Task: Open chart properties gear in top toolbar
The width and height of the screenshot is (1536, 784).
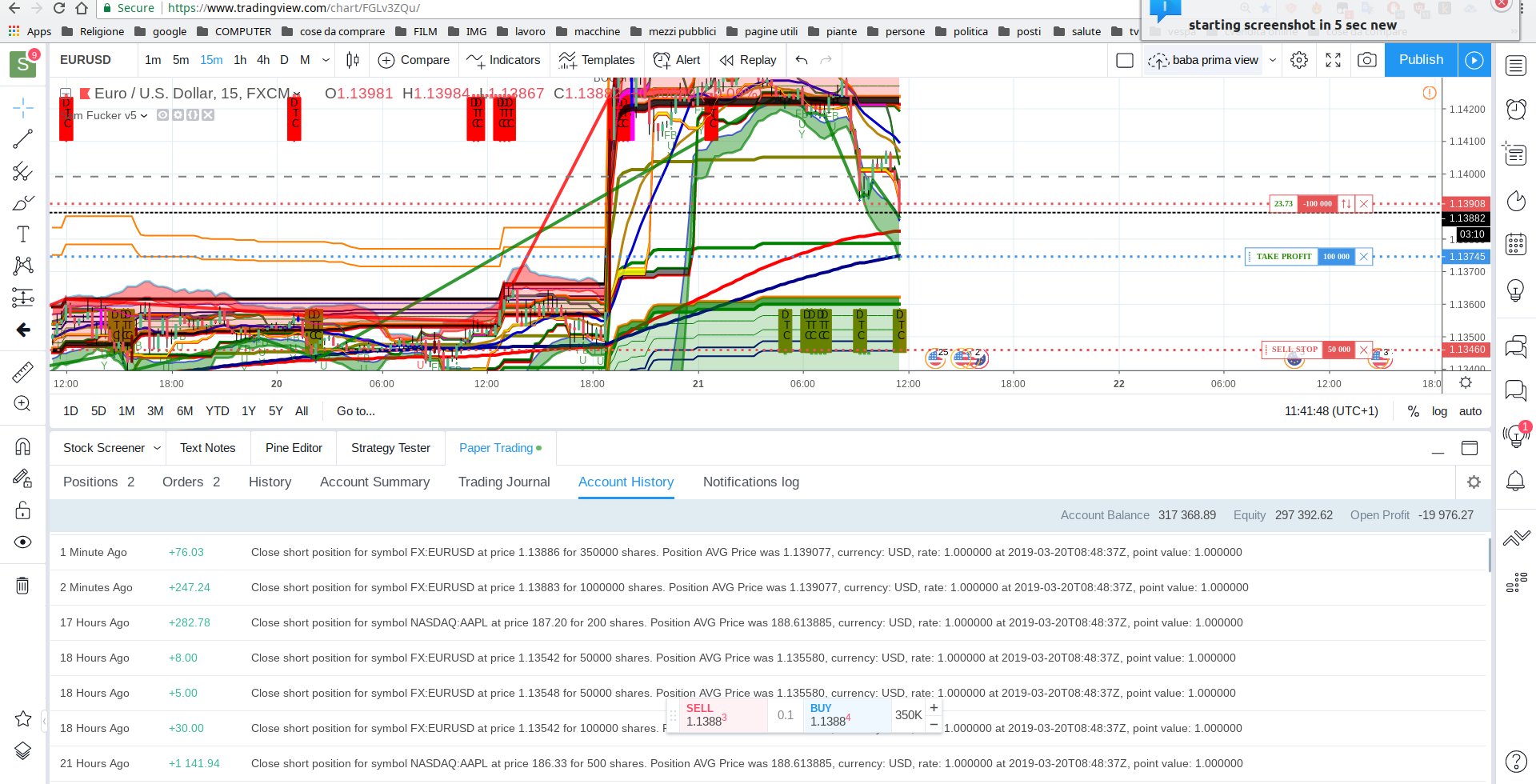Action: pos(1299,60)
